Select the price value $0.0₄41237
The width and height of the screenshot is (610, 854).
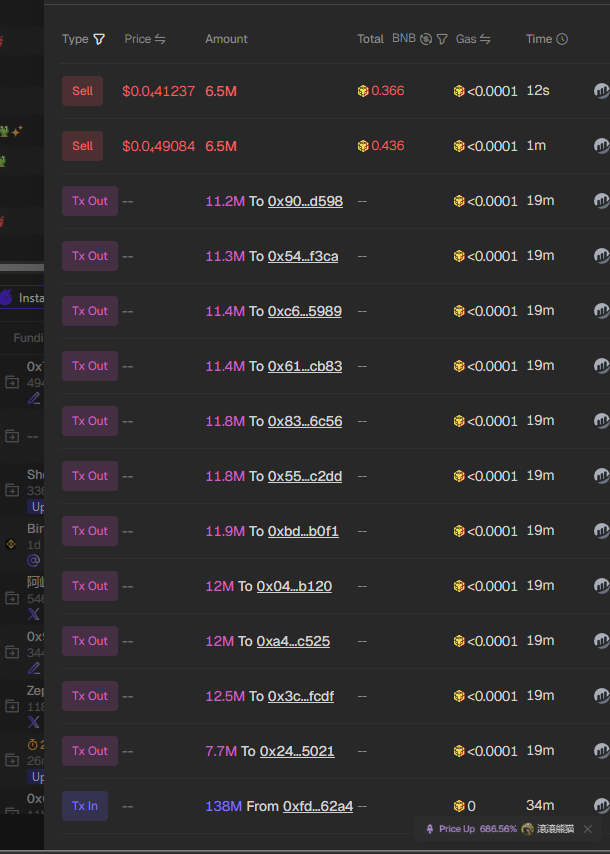tap(158, 92)
